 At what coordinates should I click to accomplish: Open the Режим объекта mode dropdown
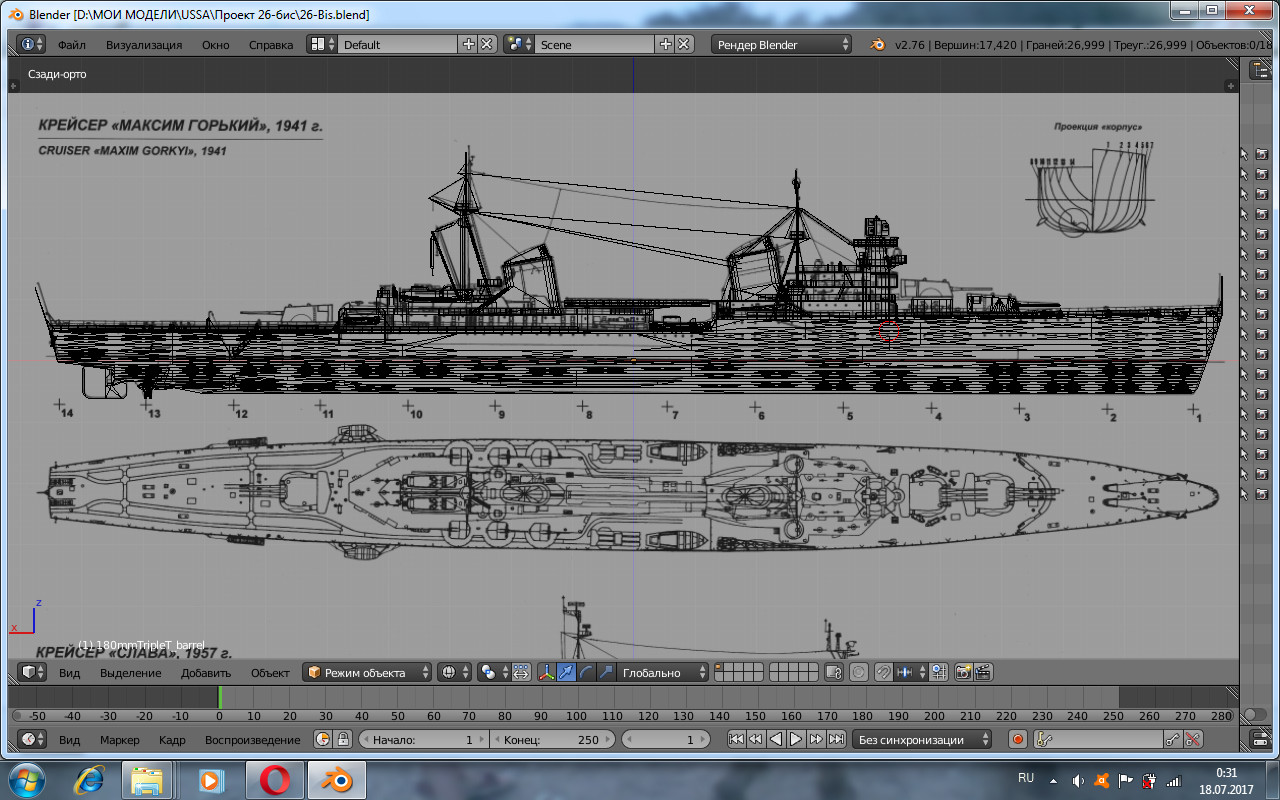point(367,672)
